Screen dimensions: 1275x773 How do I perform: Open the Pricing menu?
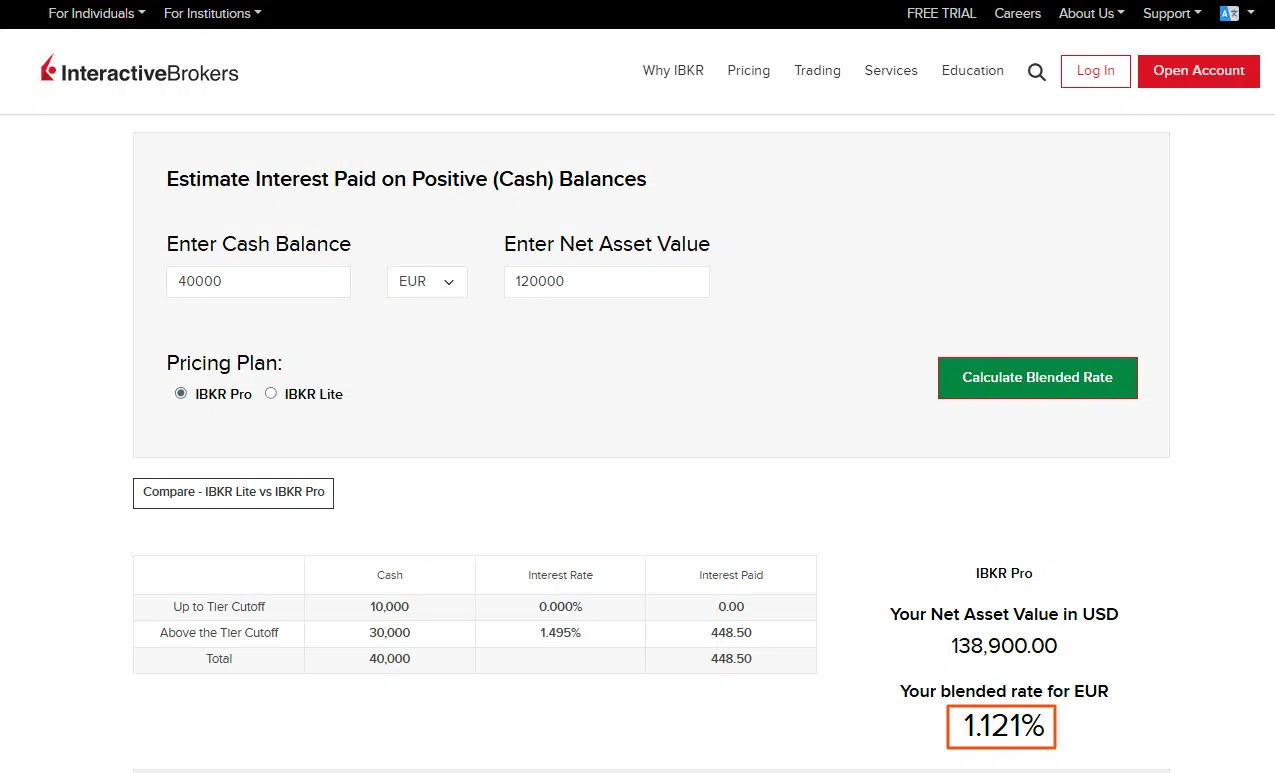749,70
